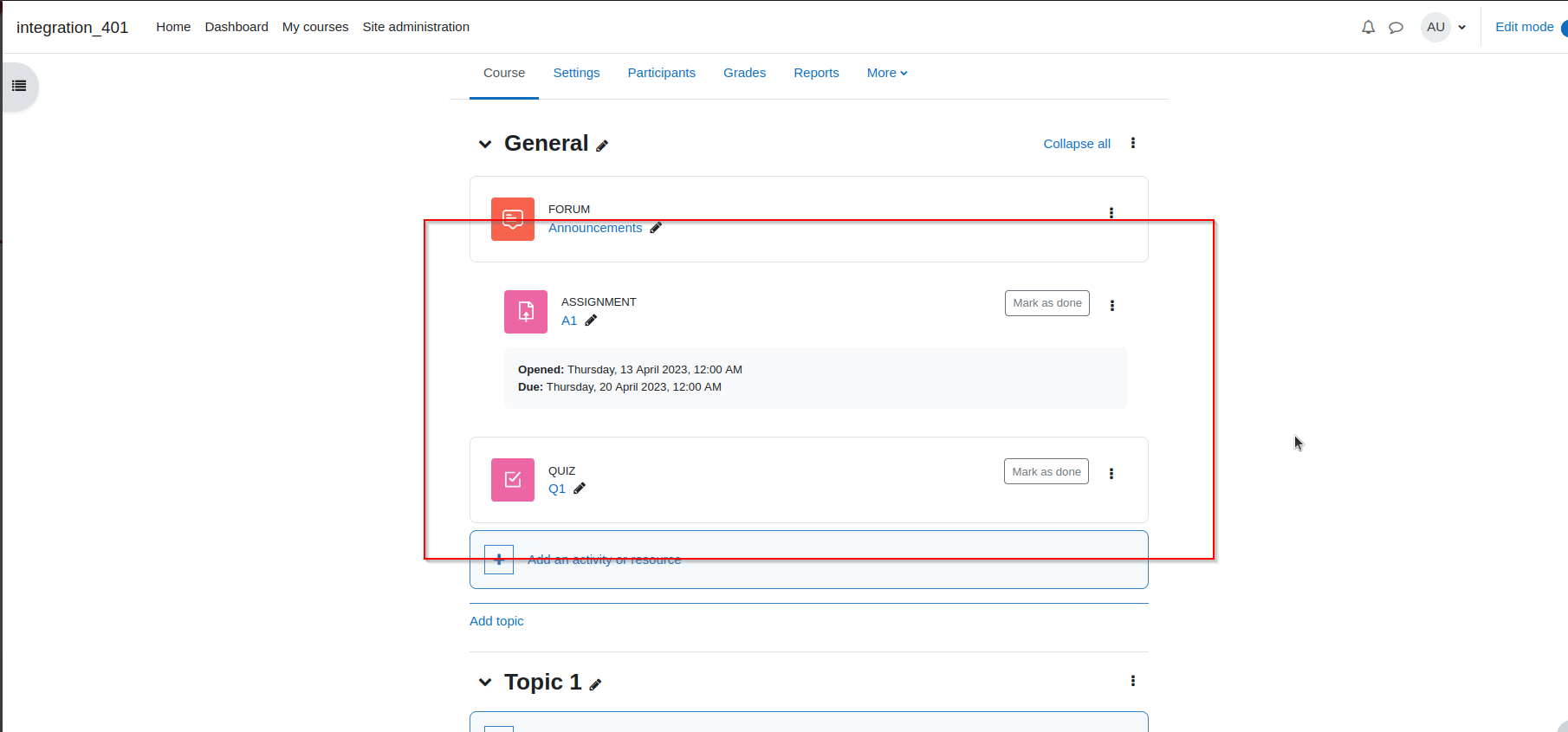
Task: Open the Announcements forum actions menu
Action: [1111, 213]
